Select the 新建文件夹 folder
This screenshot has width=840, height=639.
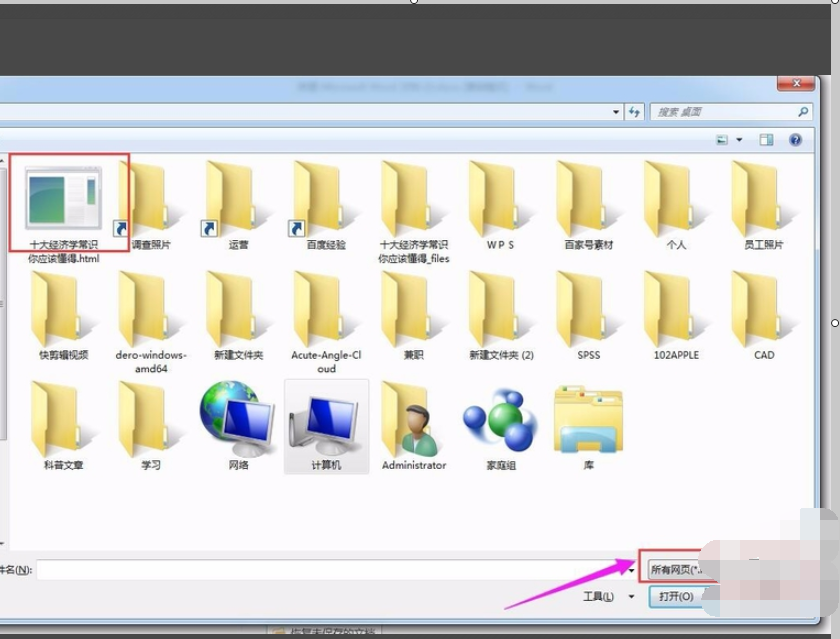[x=238, y=316]
